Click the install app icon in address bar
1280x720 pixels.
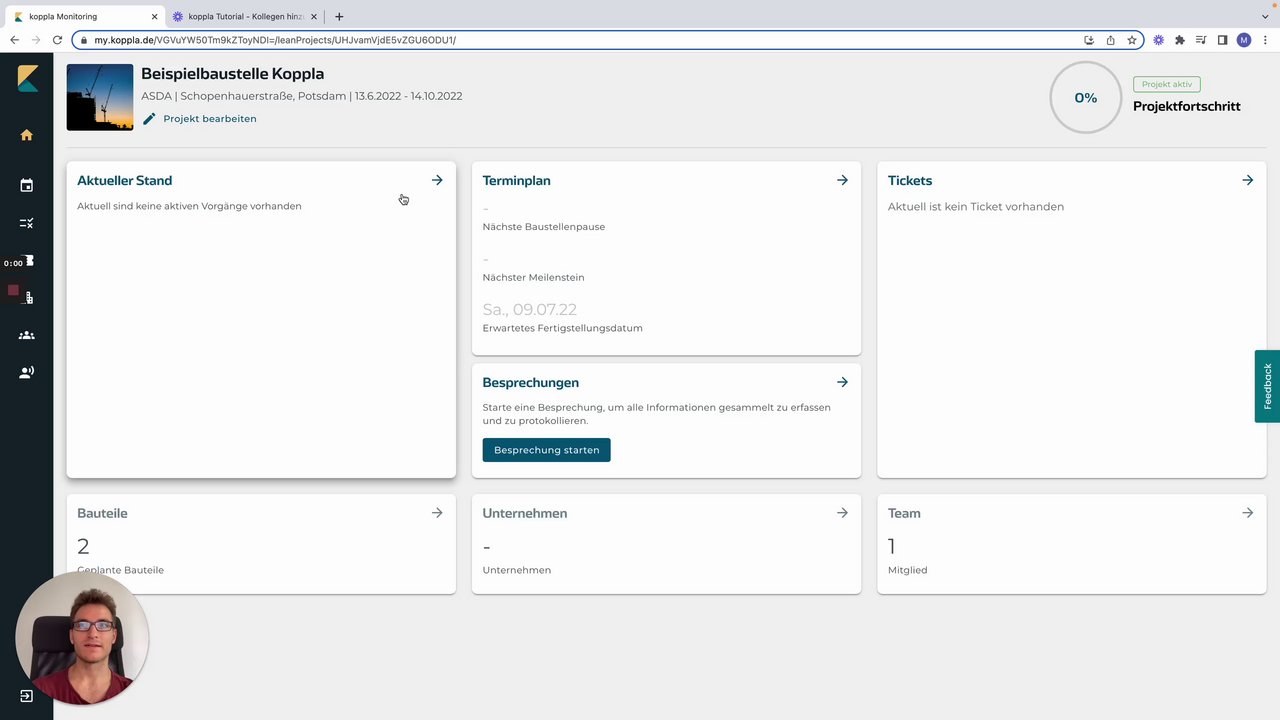[x=1089, y=40]
